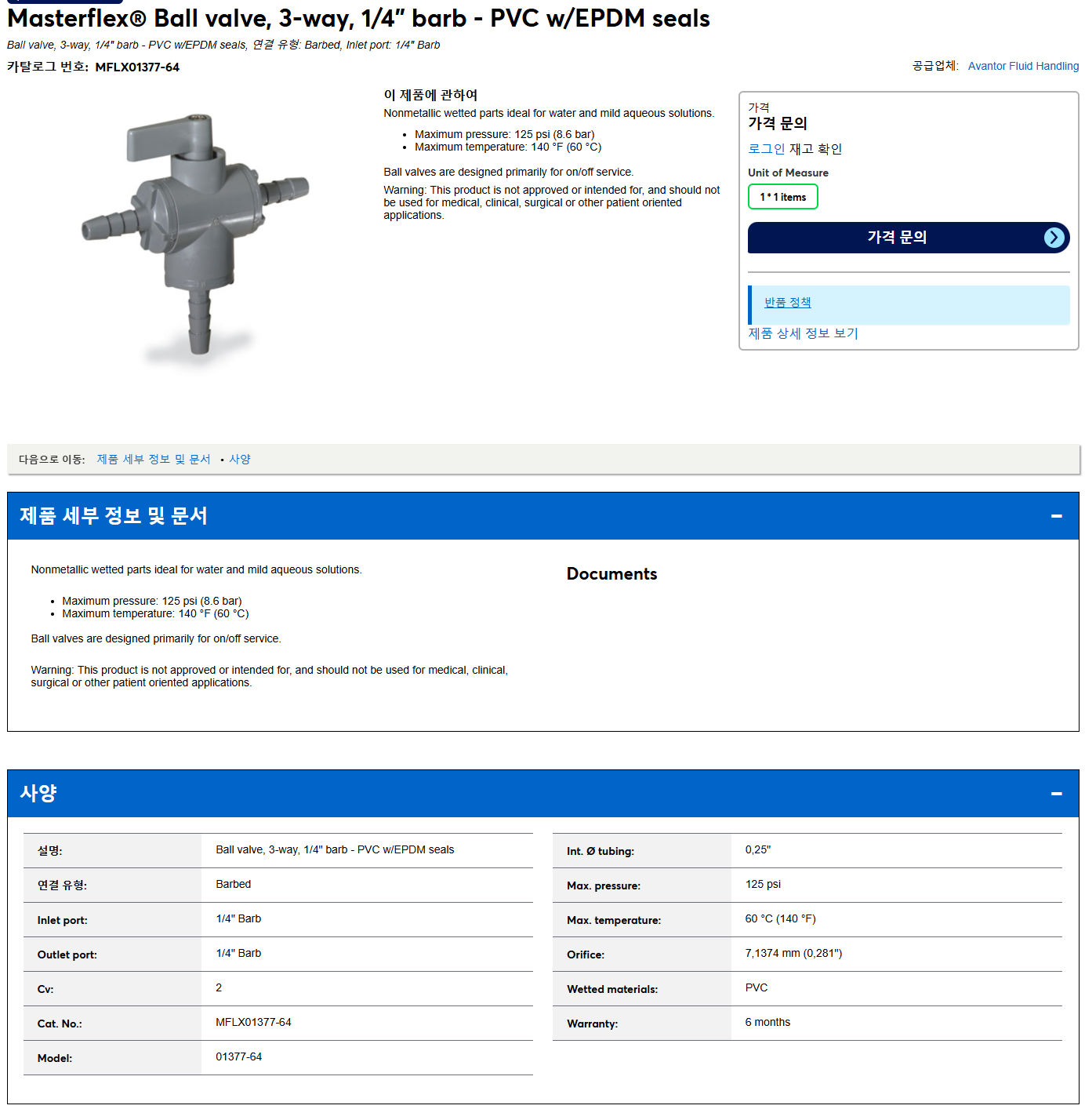Jump to 제품 세부 정보 및 문서 anchor
This screenshot has height=1120, width=1085.
pos(154,460)
